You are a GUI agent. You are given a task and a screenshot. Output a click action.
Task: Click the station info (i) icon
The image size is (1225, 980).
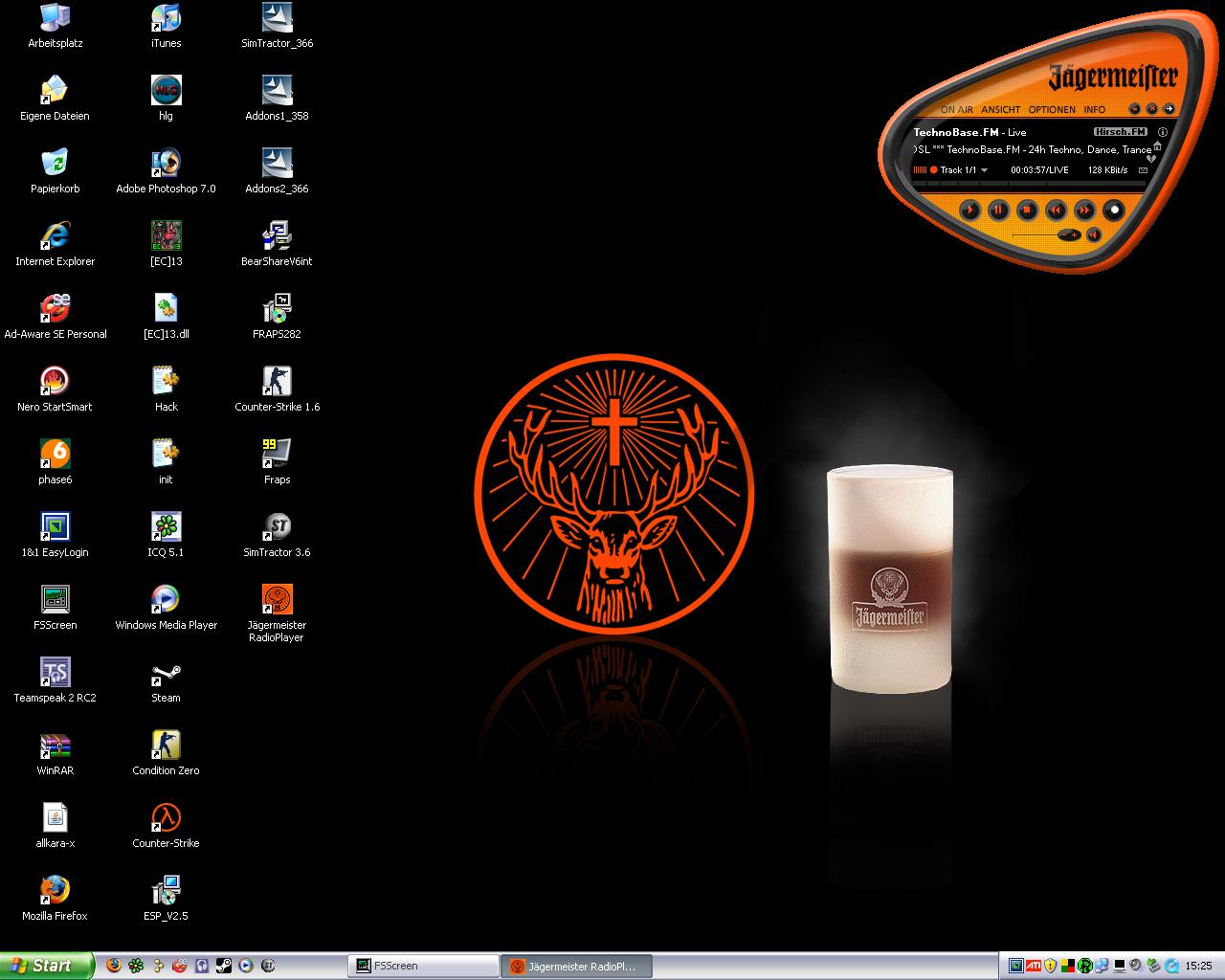tap(1163, 132)
